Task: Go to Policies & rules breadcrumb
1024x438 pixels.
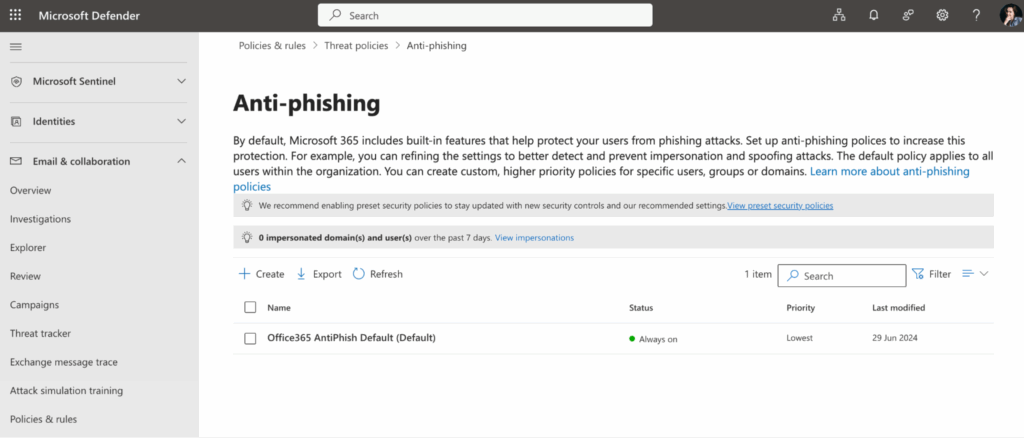Action: pyautogui.click(x=272, y=46)
